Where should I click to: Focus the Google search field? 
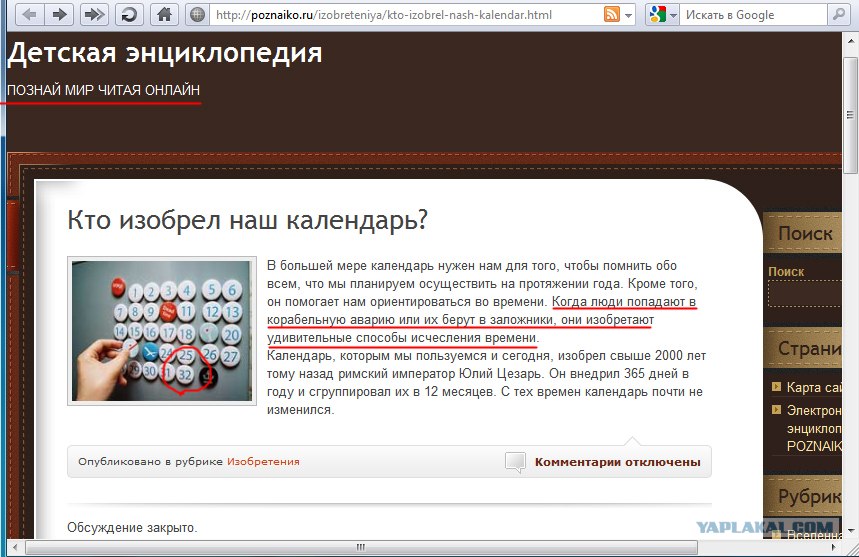[x=755, y=15]
